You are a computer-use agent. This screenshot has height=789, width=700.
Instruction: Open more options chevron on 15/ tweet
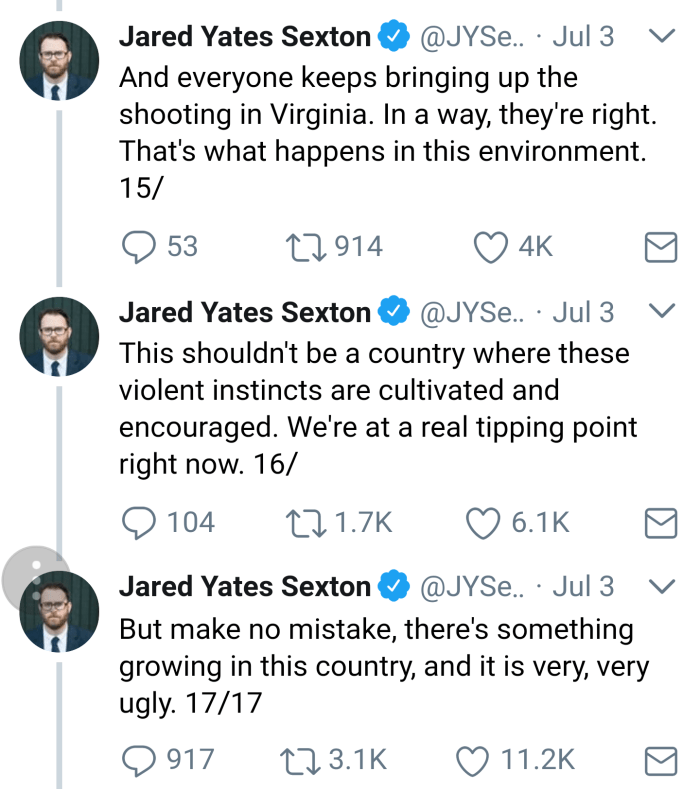[661, 37]
